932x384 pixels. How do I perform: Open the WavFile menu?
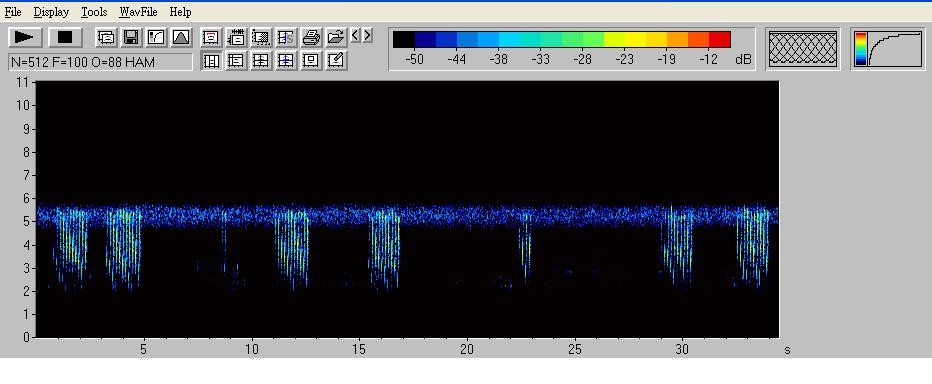pos(138,12)
